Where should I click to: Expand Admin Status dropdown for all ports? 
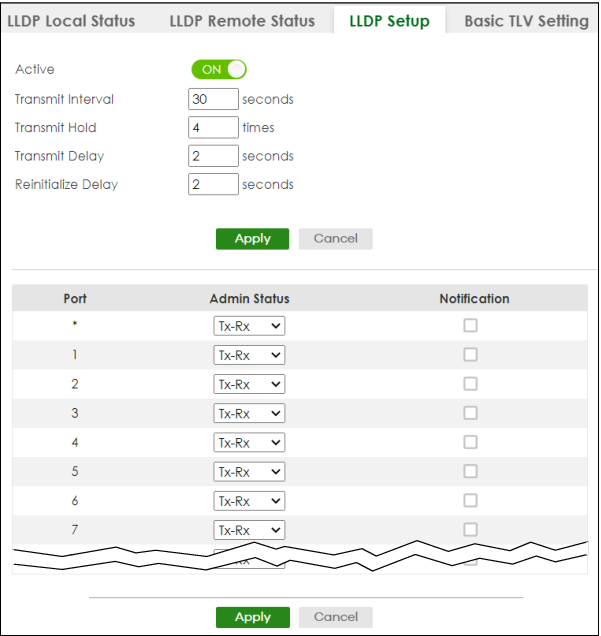tap(249, 326)
